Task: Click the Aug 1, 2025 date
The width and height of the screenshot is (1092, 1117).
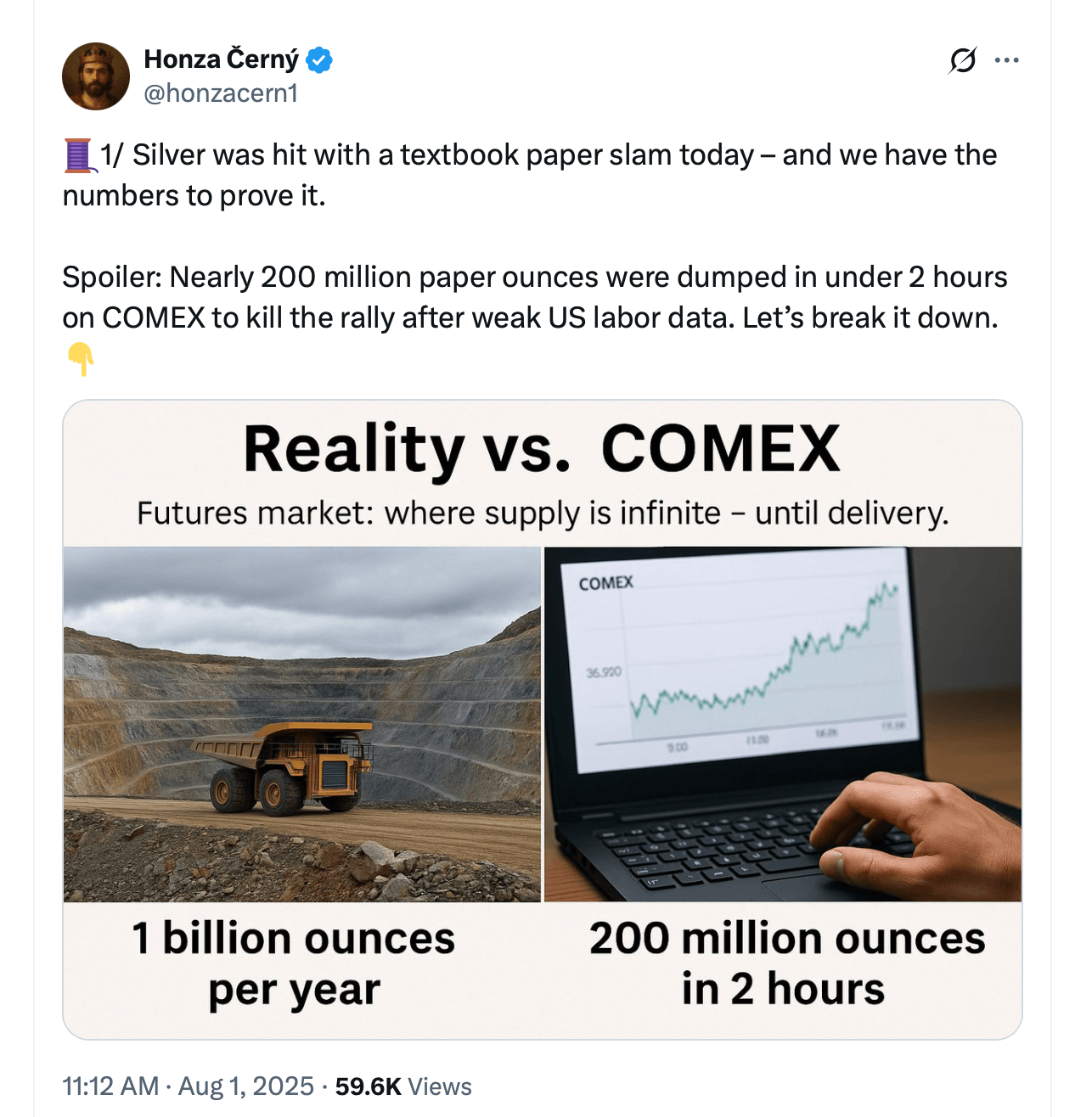Action: [246, 1086]
